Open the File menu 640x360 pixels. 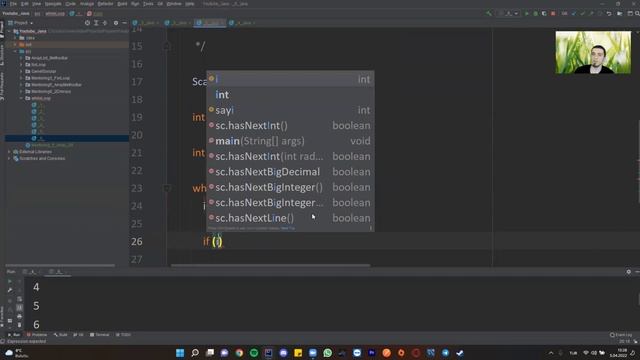click(x=13, y=4)
